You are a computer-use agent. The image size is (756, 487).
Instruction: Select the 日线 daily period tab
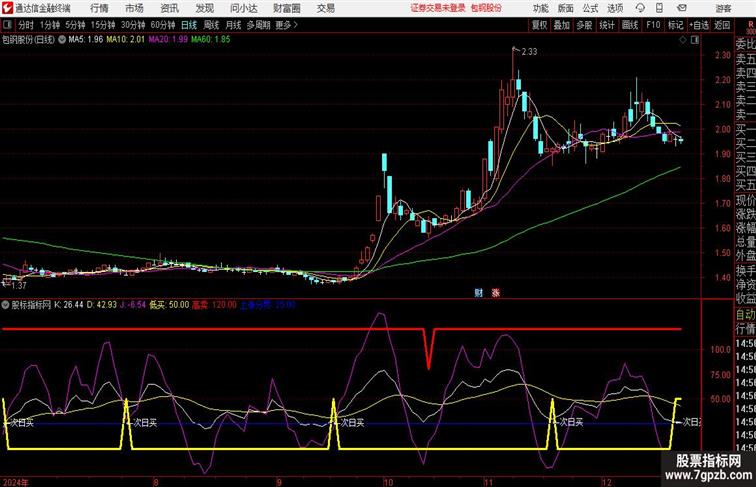tap(189, 25)
